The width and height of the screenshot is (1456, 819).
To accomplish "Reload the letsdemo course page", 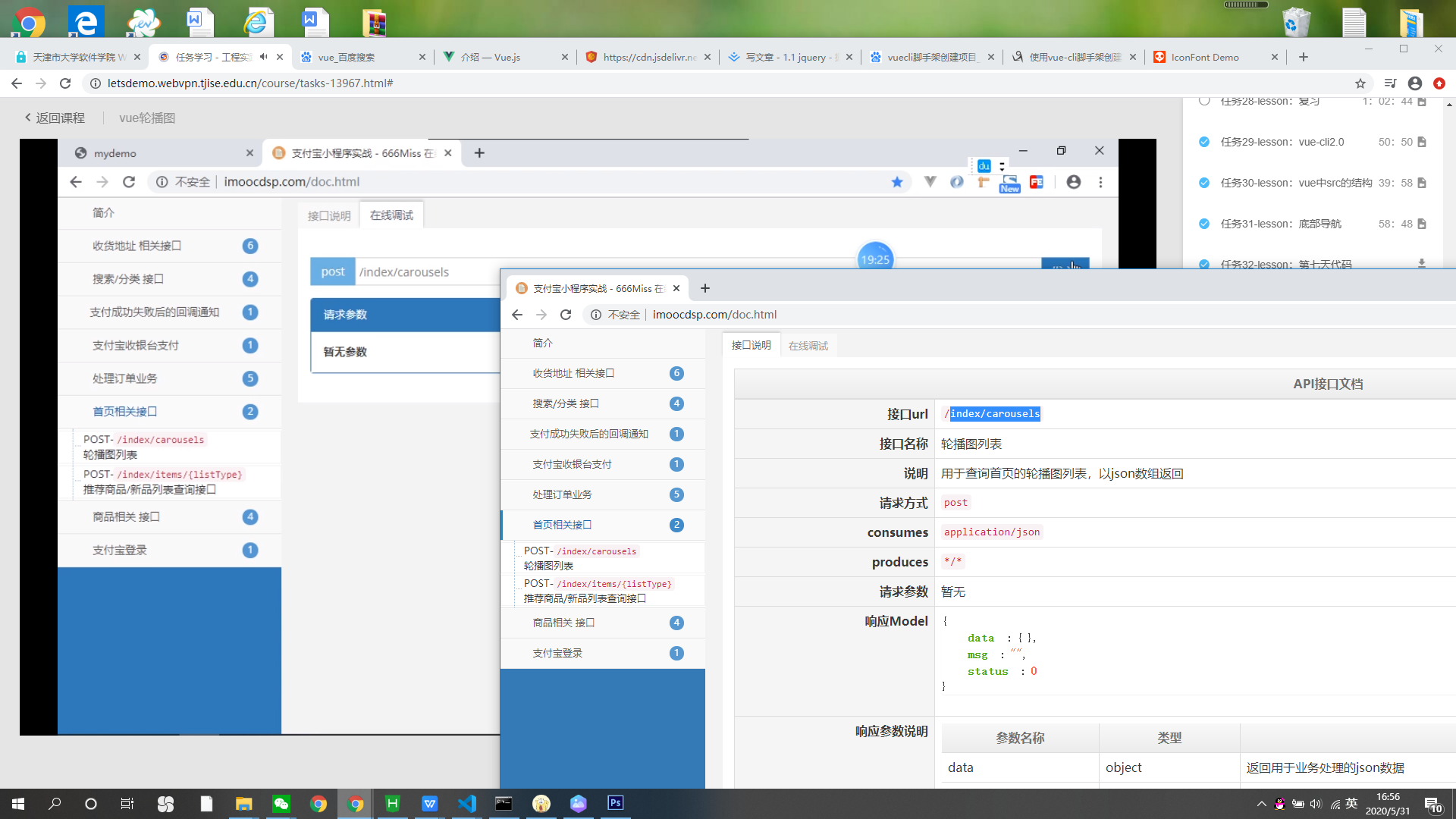I will (65, 83).
